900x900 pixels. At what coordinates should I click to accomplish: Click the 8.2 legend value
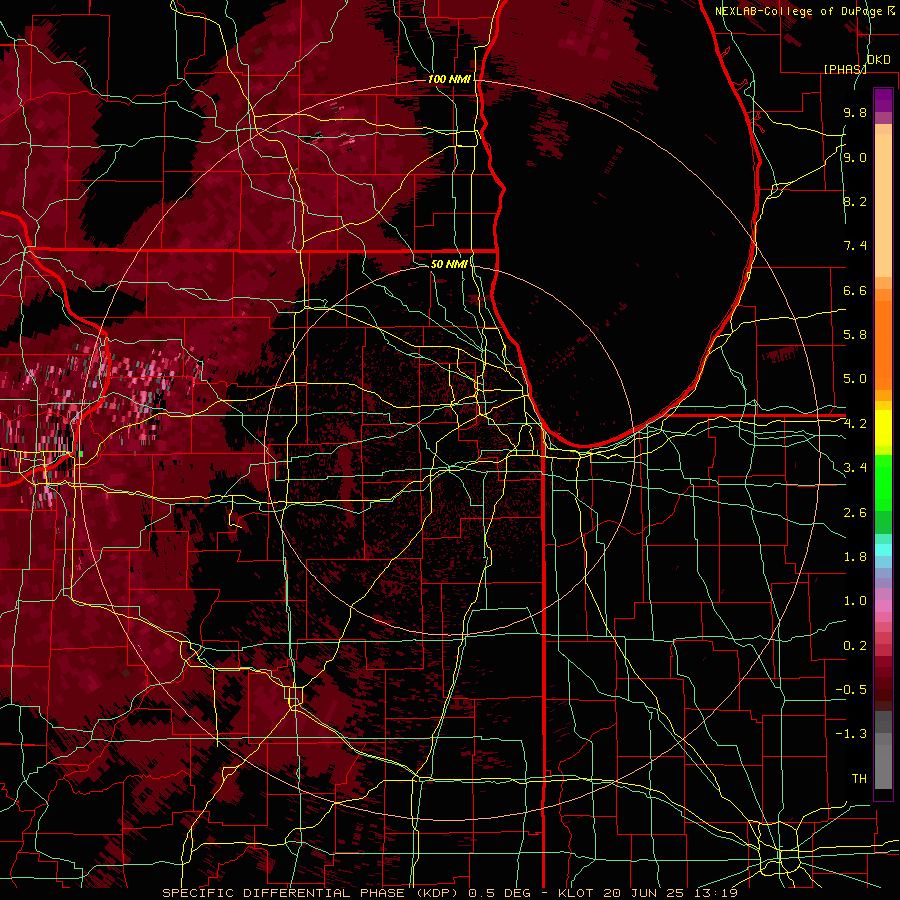(x=855, y=201)
